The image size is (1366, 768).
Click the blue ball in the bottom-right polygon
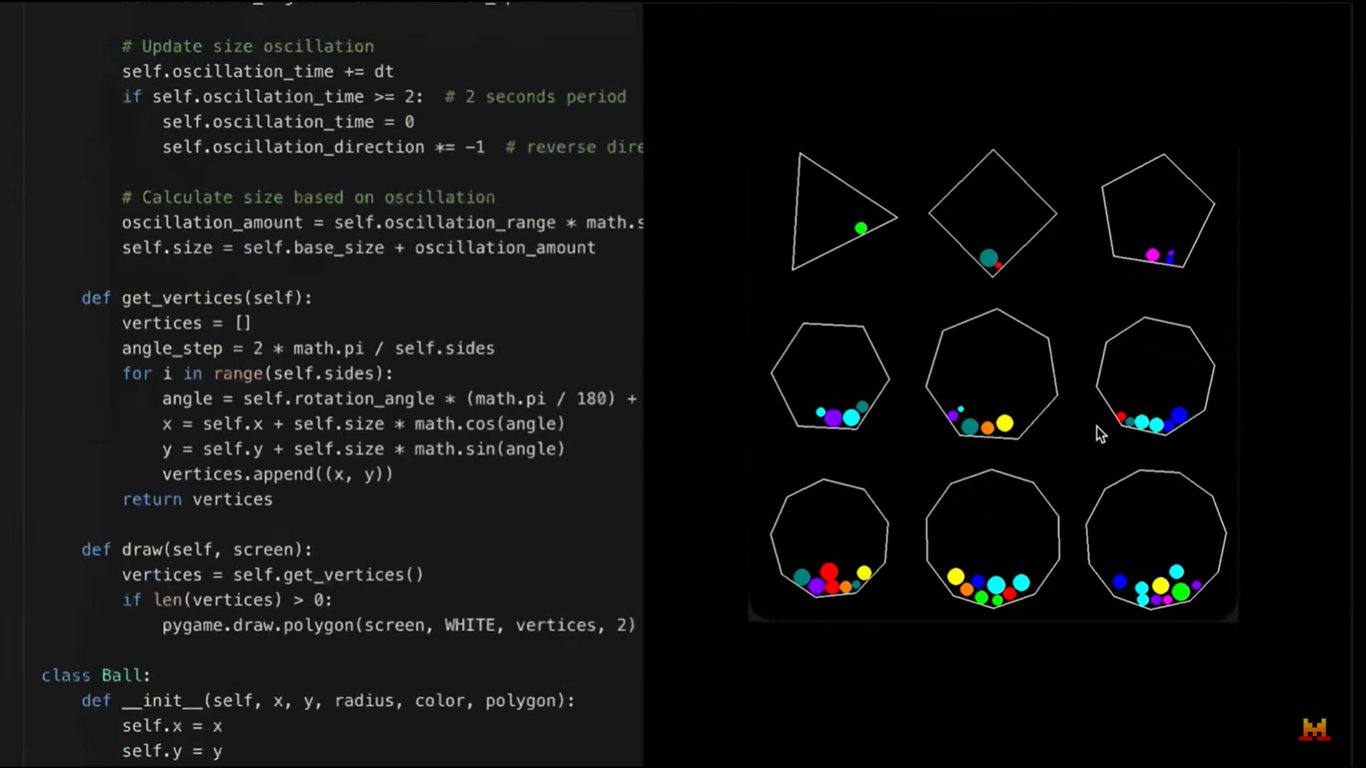pyautogui.click(x=1120, y=581)
